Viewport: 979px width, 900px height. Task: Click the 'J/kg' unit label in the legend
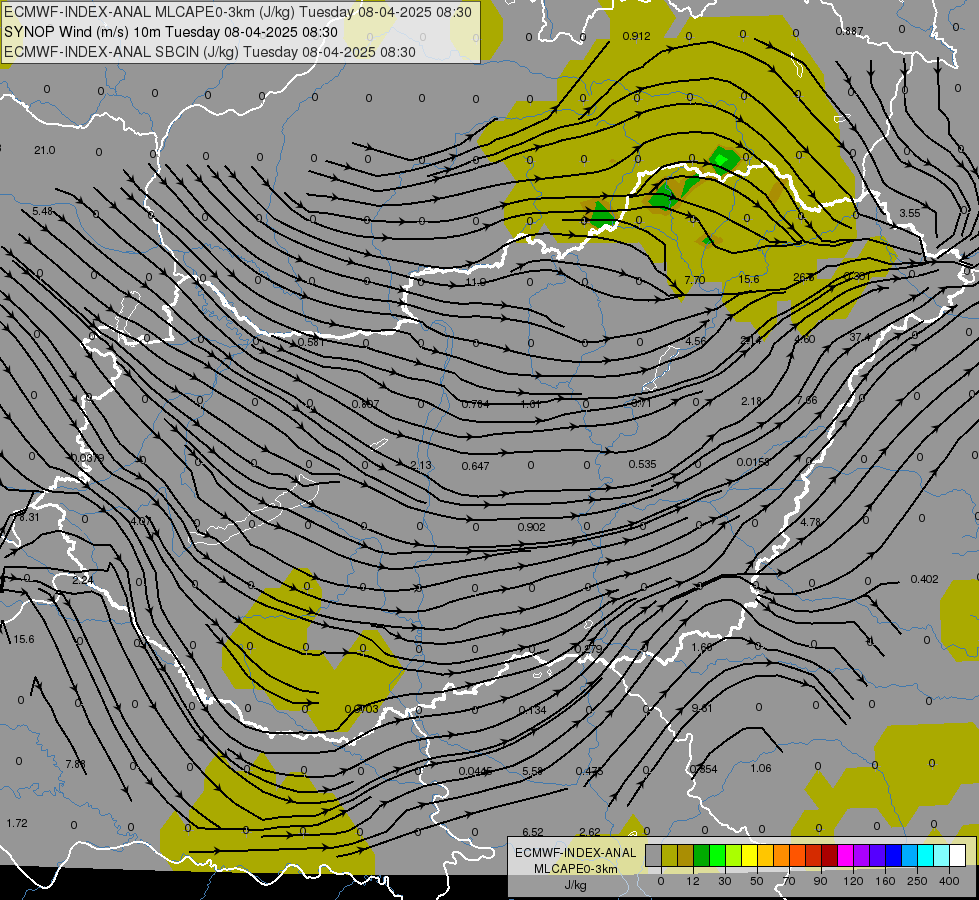pyautogui.click(x=575, y=885)
